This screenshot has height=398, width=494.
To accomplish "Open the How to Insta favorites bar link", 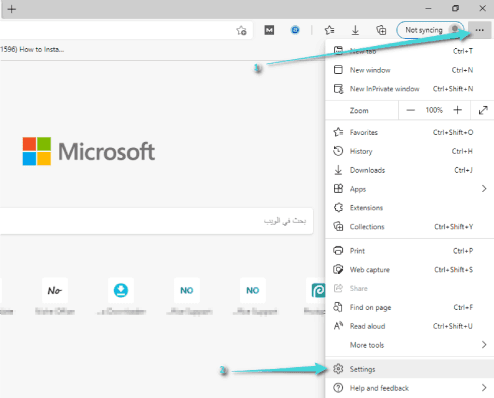I will [32, 49].
